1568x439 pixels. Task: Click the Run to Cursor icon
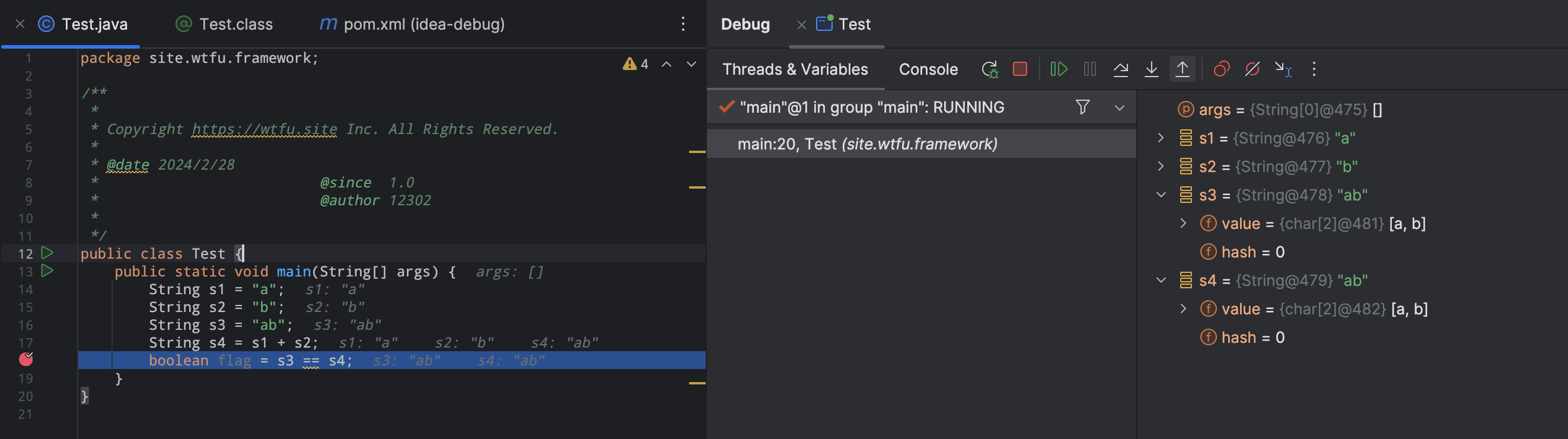[x=1283, y=69]
